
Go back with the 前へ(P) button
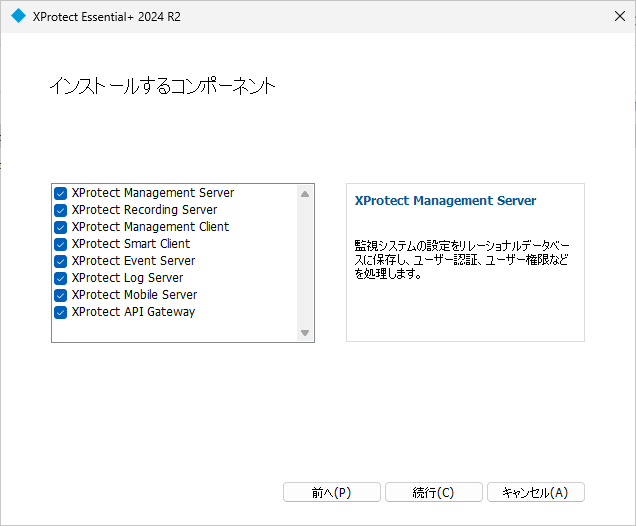pyautogui.click(x=331, y=492)
